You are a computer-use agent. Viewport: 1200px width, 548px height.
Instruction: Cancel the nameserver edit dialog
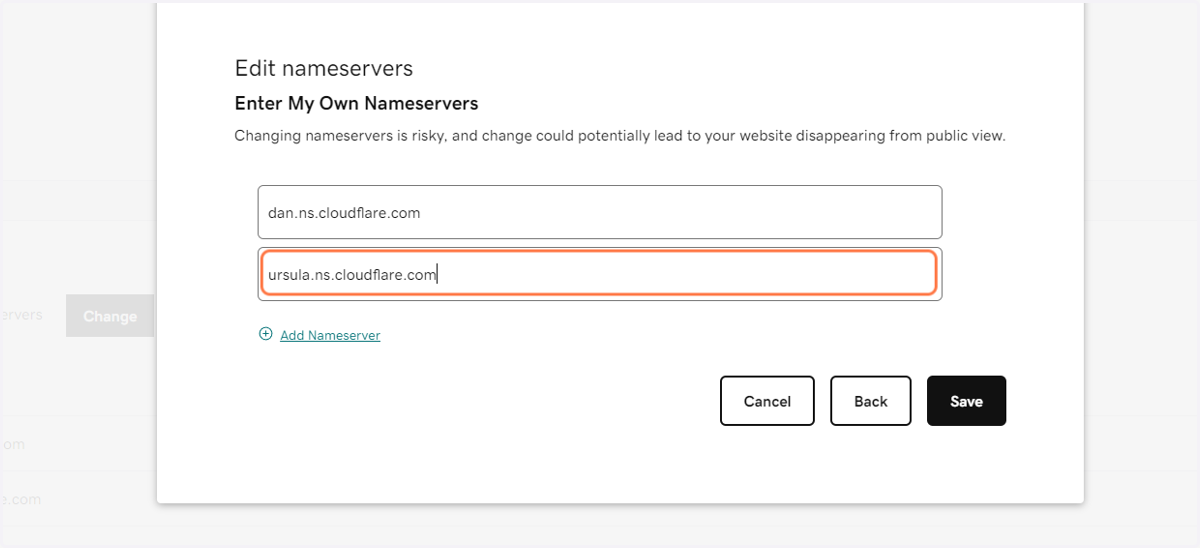point(767,401)
